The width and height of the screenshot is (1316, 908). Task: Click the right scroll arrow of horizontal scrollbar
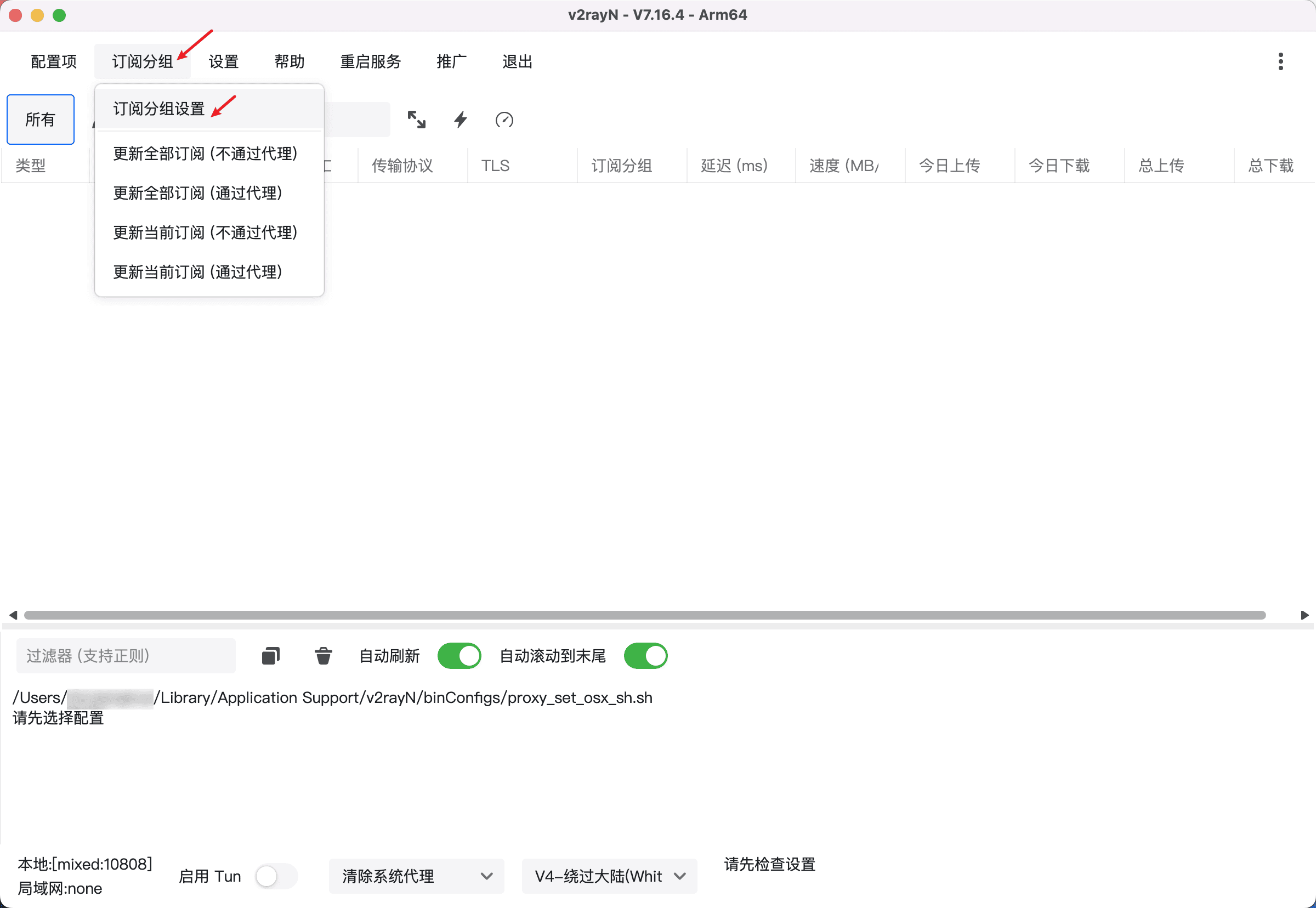pos(1304,615)
